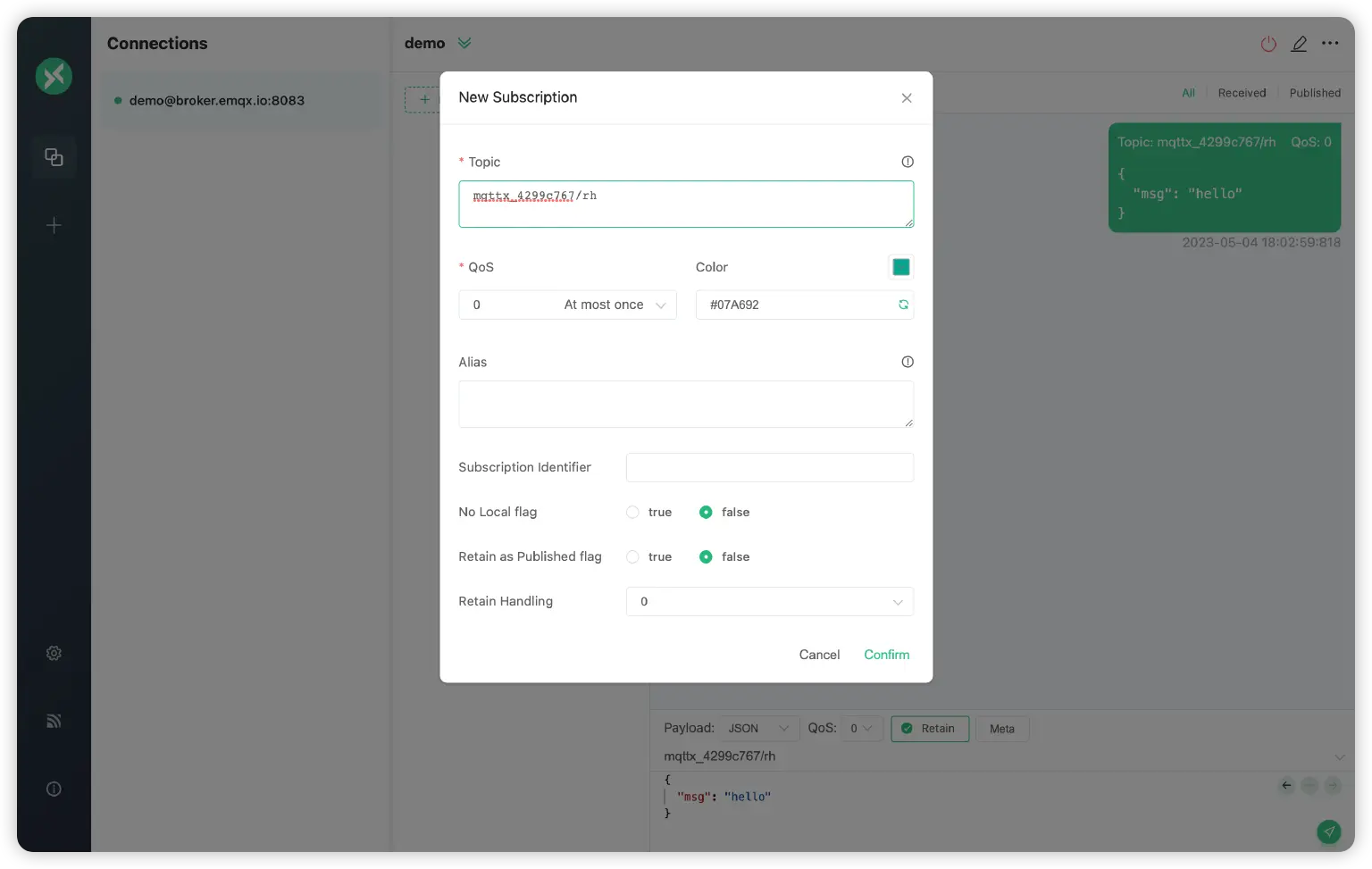
Task: Open Settings via the gear icon
Action: pyautogui.click(x=54, y=653)
